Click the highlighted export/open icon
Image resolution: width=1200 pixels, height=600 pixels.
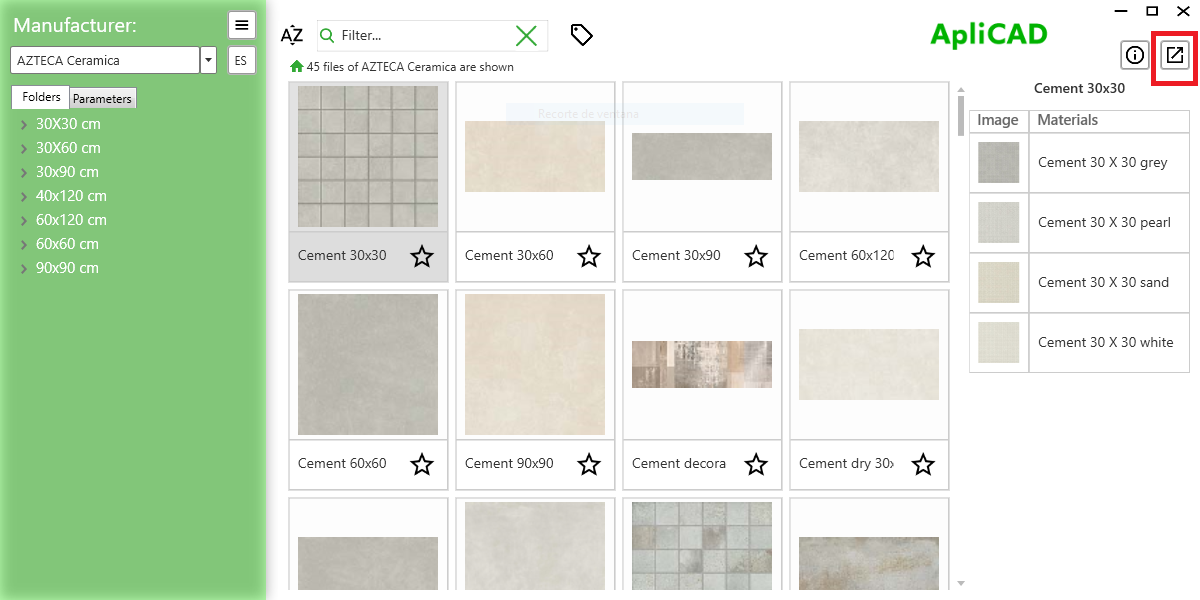pyautogui.click(x=1173, y=55)
